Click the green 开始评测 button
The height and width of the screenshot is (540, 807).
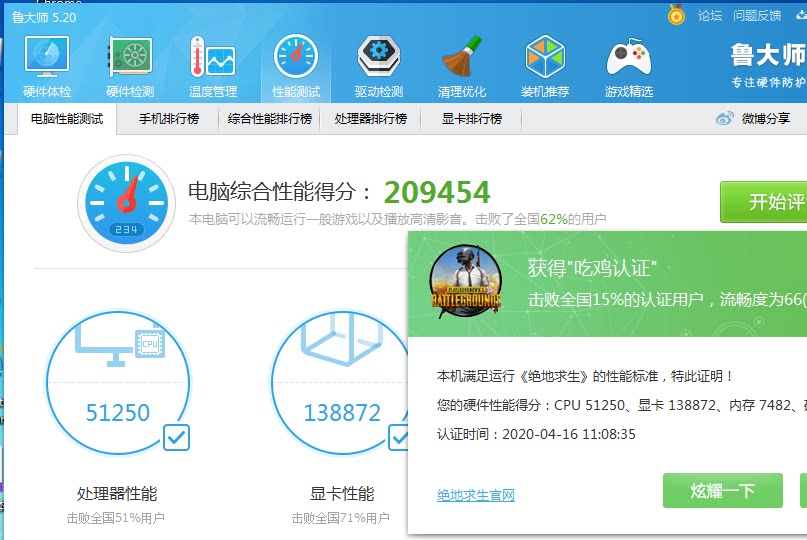coord(764,202)
